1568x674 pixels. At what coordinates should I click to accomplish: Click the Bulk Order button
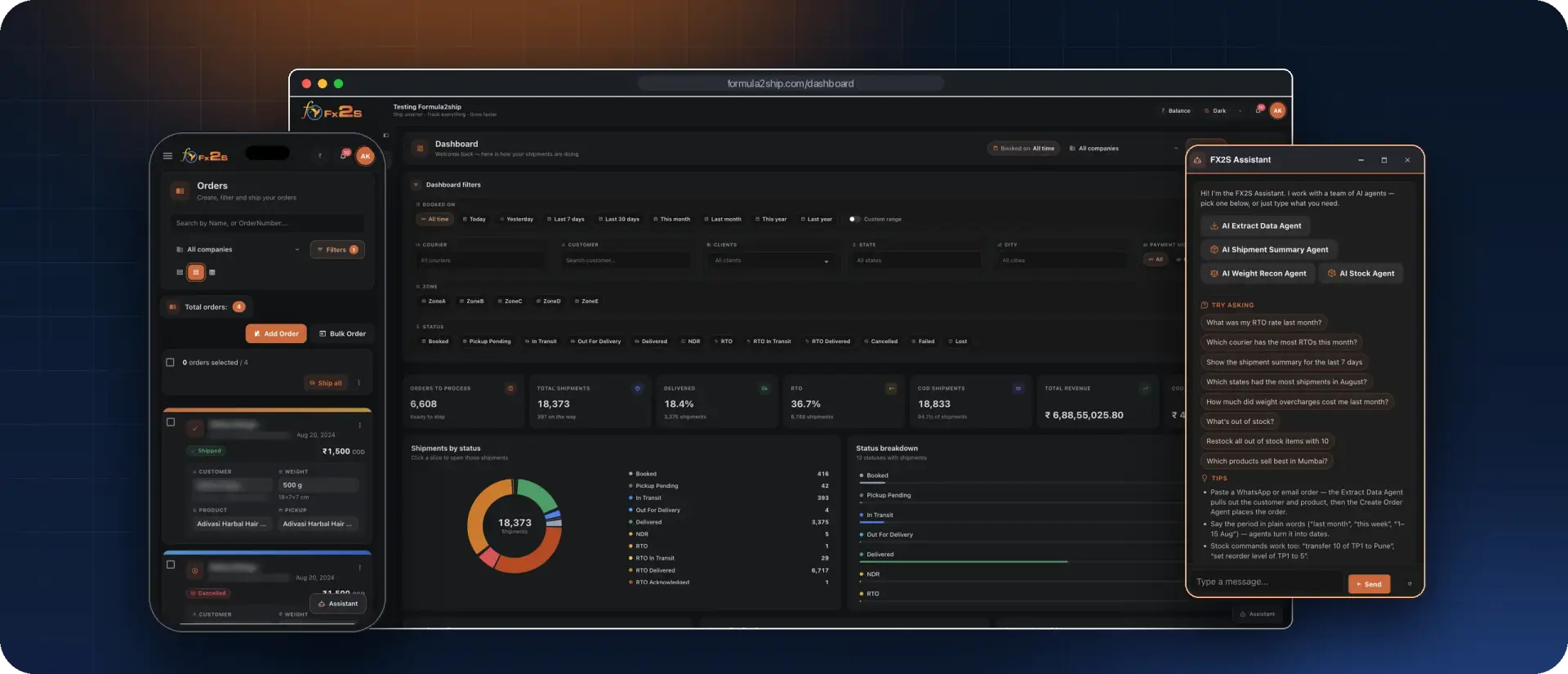pyautogui.click(x=342, y=333)
